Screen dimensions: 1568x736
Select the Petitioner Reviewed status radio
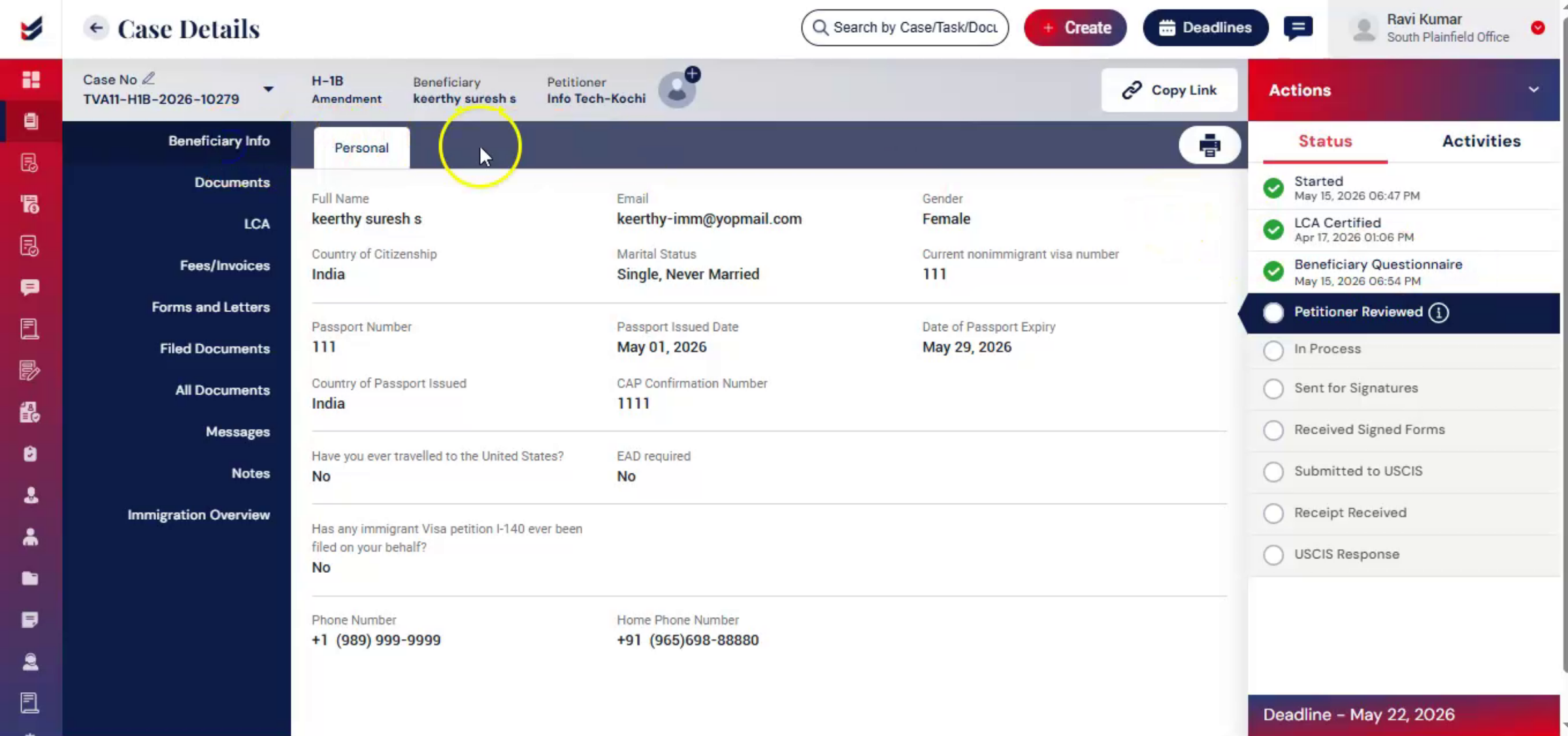click(x=1273, y=312)
